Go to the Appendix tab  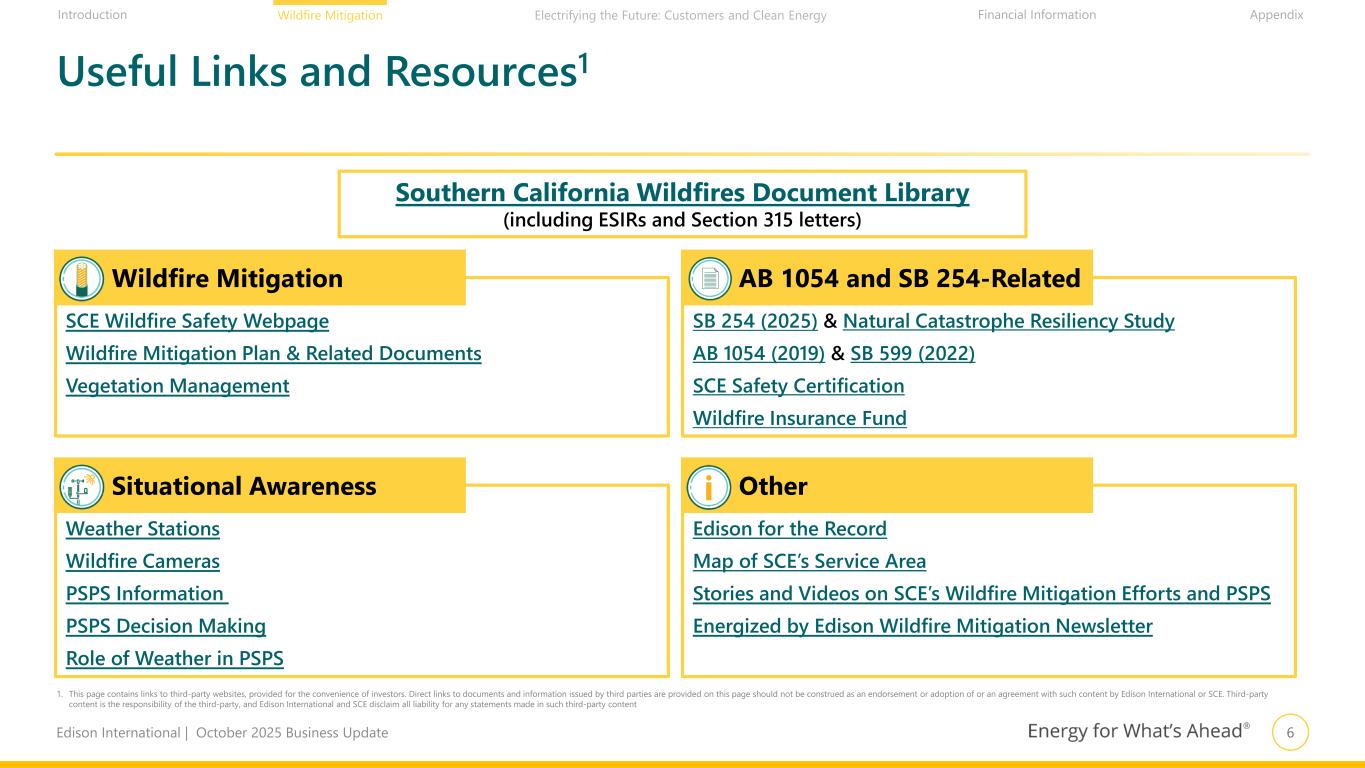coord(1276,15)
